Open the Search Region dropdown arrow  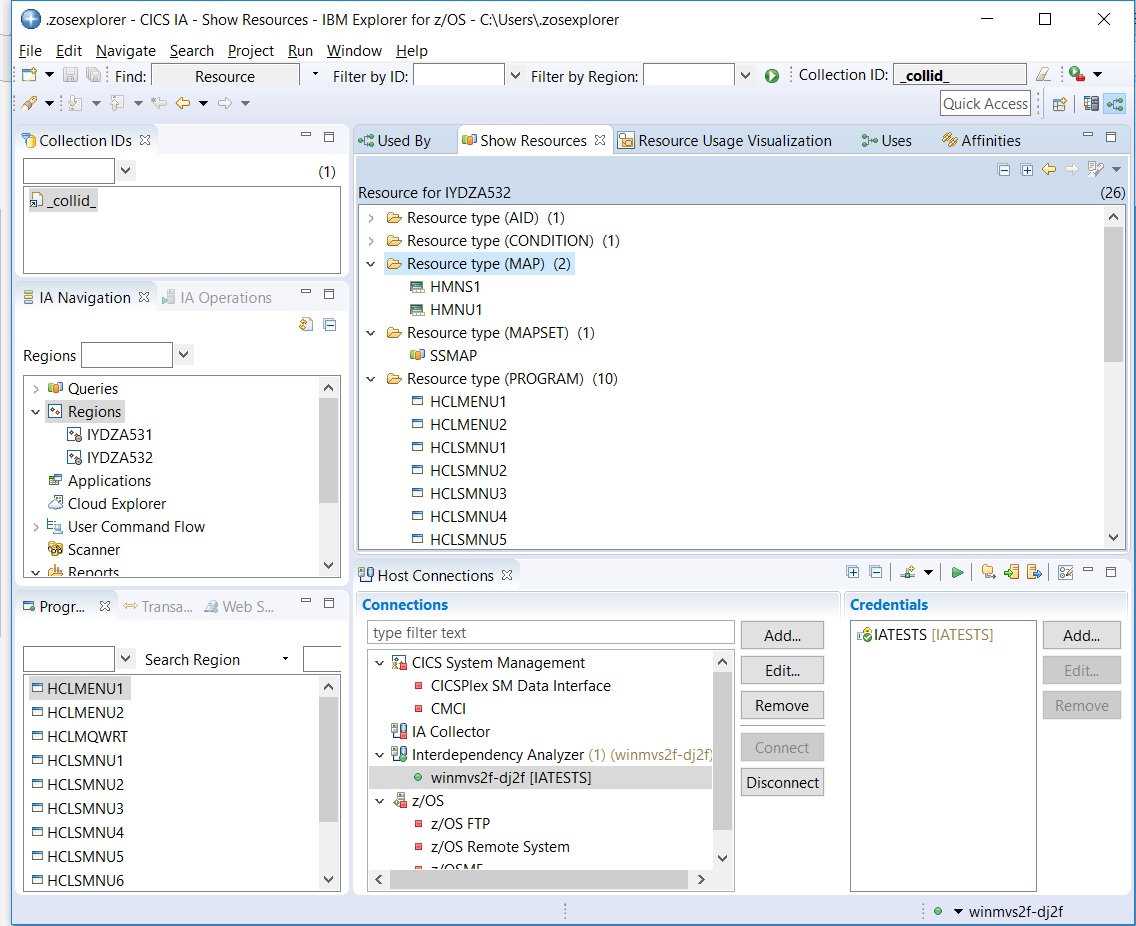point(285,659)
